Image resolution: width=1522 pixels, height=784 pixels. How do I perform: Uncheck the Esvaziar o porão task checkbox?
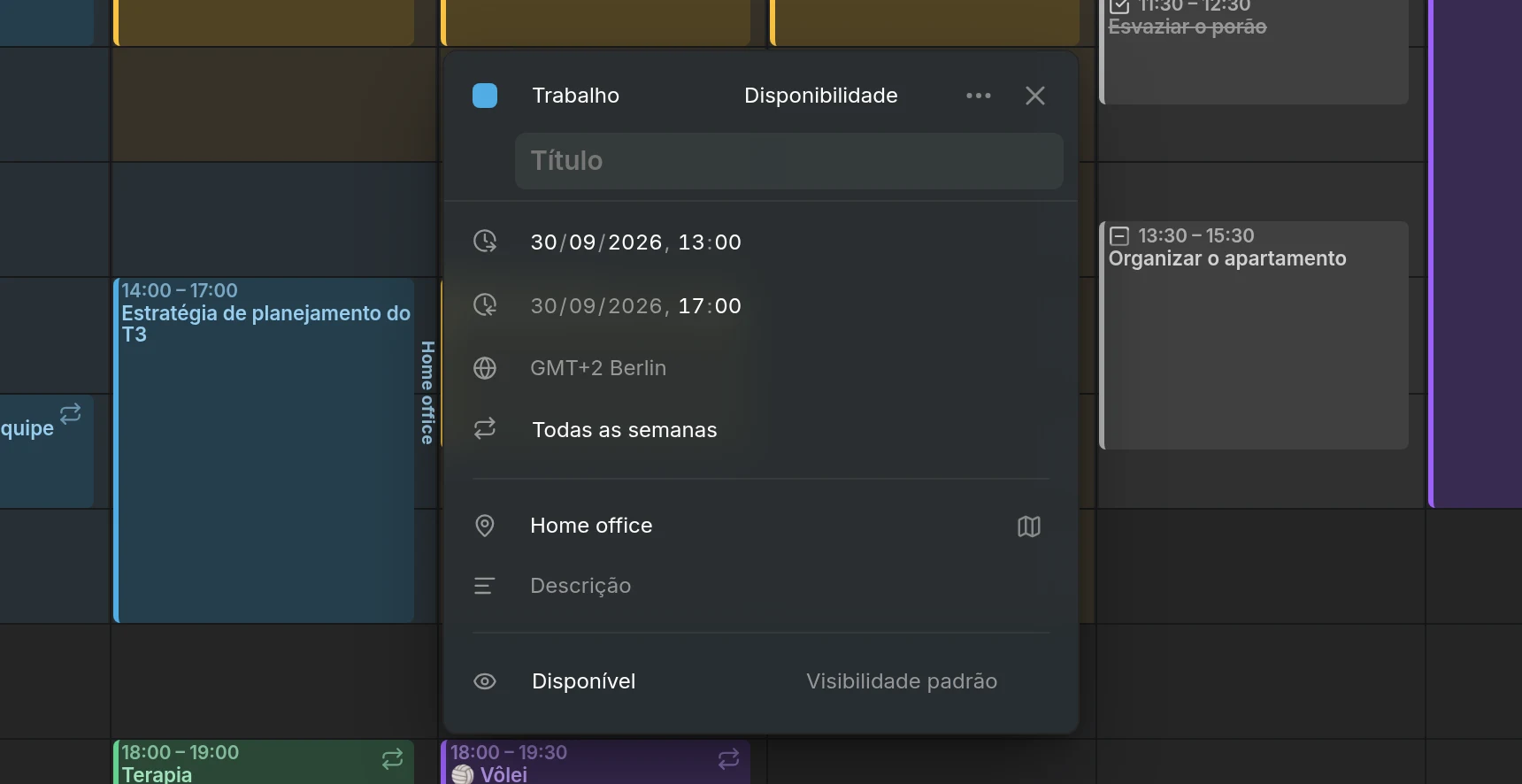(x=1119, y=6)
